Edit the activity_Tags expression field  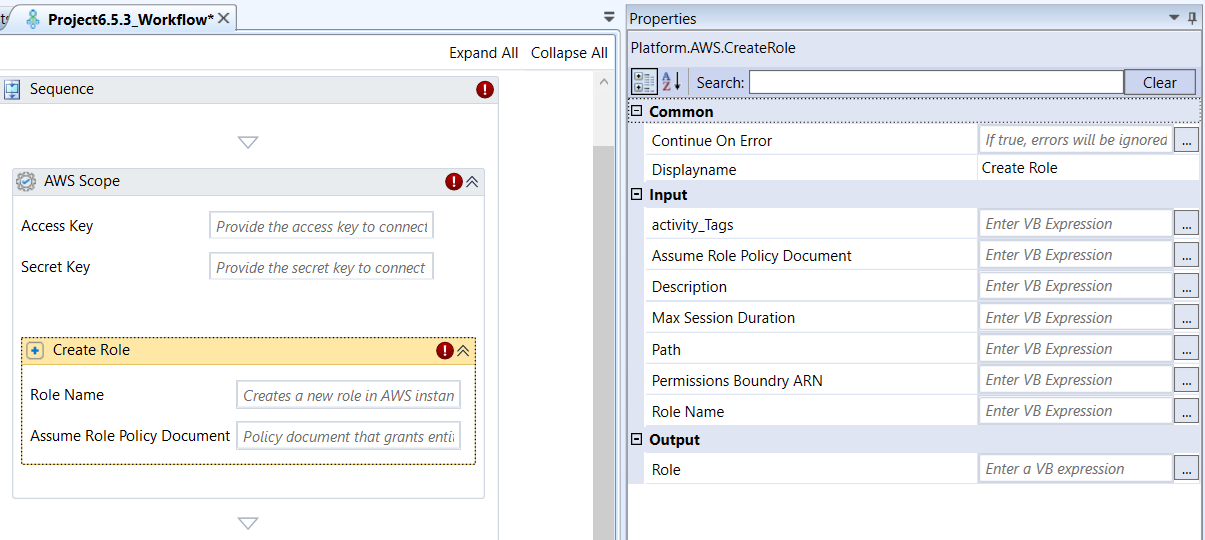pos(1075,224)
